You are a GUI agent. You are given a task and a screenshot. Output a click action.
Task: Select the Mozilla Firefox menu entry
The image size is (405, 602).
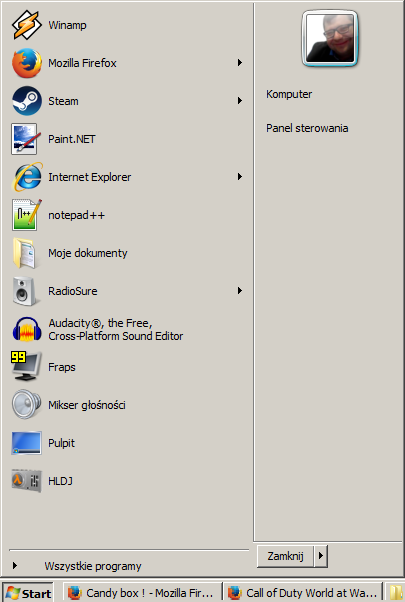127,63
